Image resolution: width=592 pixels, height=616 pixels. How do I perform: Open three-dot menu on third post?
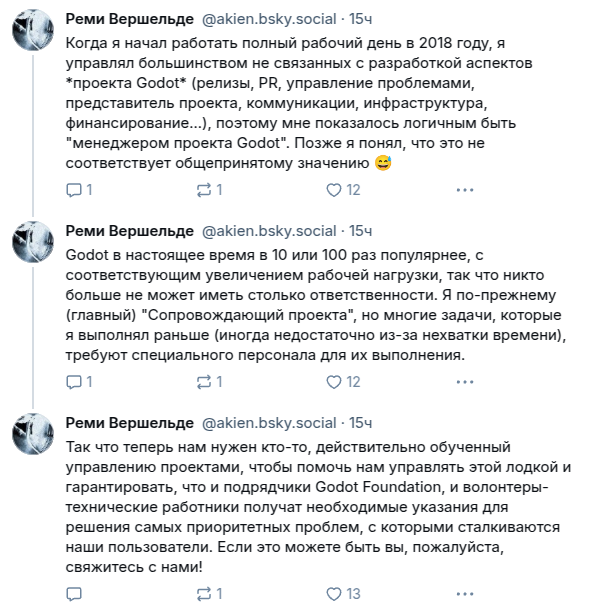[465, 594]
